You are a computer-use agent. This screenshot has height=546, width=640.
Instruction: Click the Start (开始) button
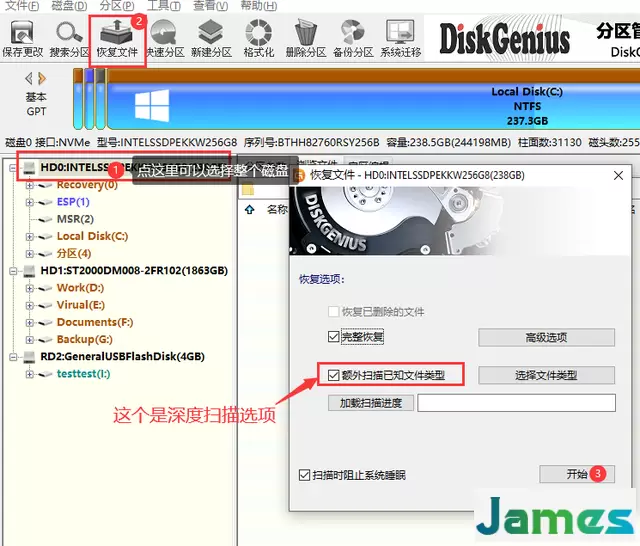pyautogui.click(x=577, y=474)
